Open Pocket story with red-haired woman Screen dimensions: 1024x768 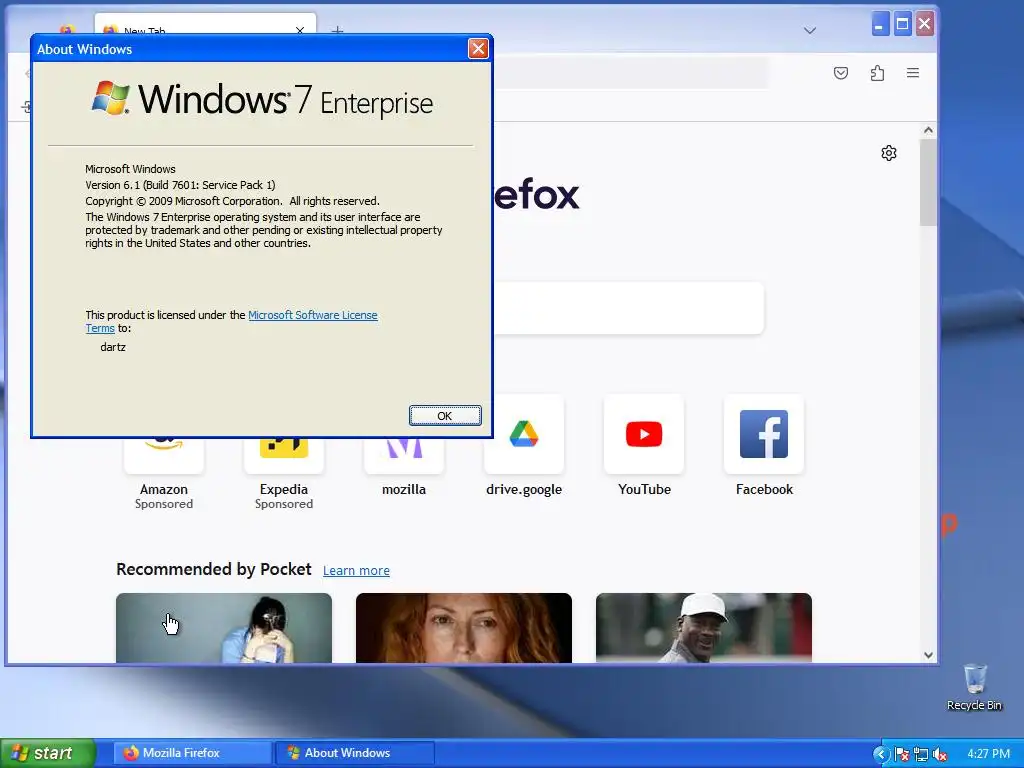click(x=464, y=628)
